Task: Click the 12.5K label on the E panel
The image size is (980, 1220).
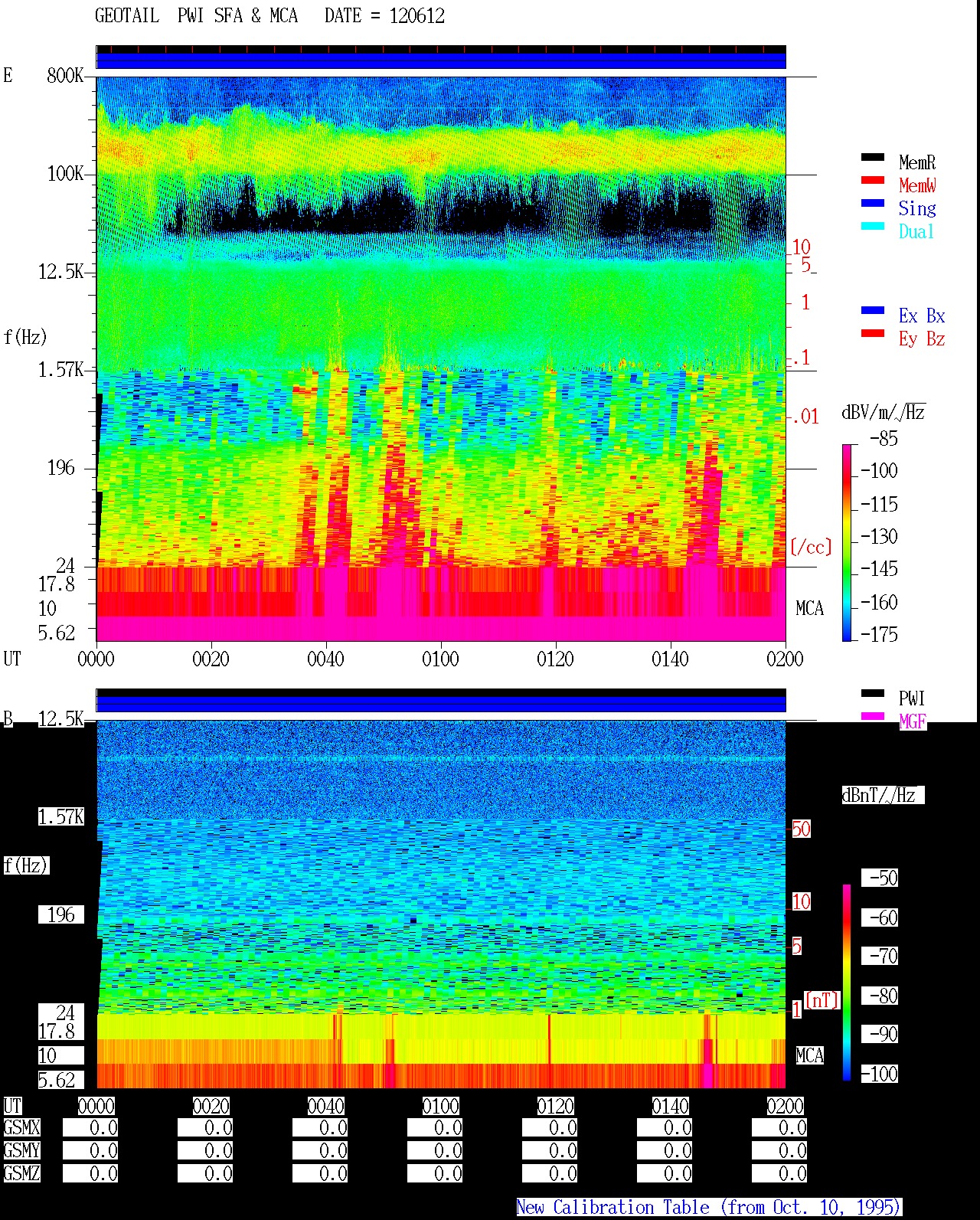Action: click(61, 272)
